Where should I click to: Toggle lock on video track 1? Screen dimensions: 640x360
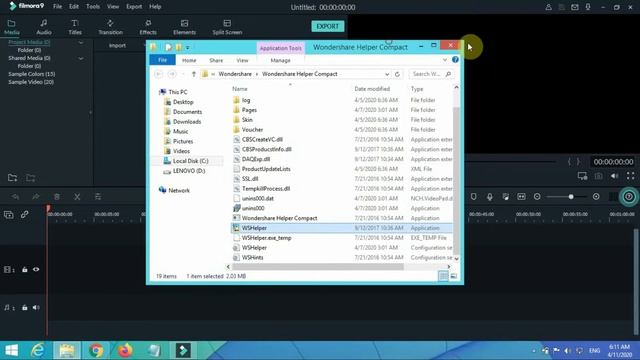point(25,269)
